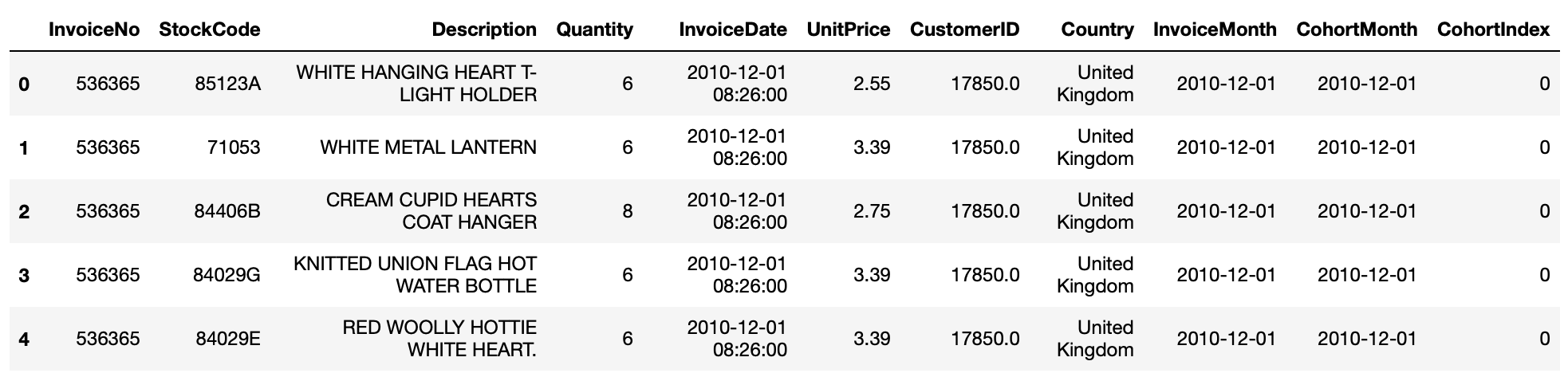Click the InvoiceNo column header
The height and width of the screenshot is (373, 1568).
(93, 29)
